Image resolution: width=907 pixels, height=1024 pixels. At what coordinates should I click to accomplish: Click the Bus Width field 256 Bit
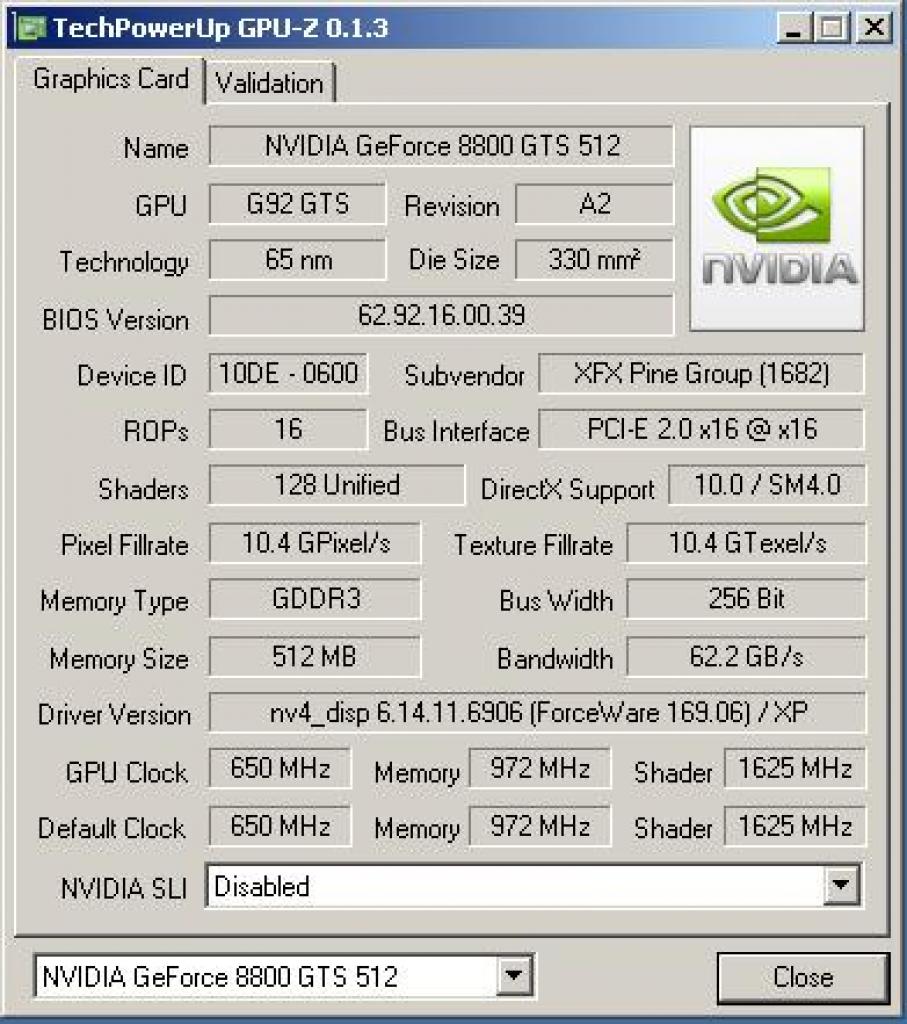click(746, 599)
